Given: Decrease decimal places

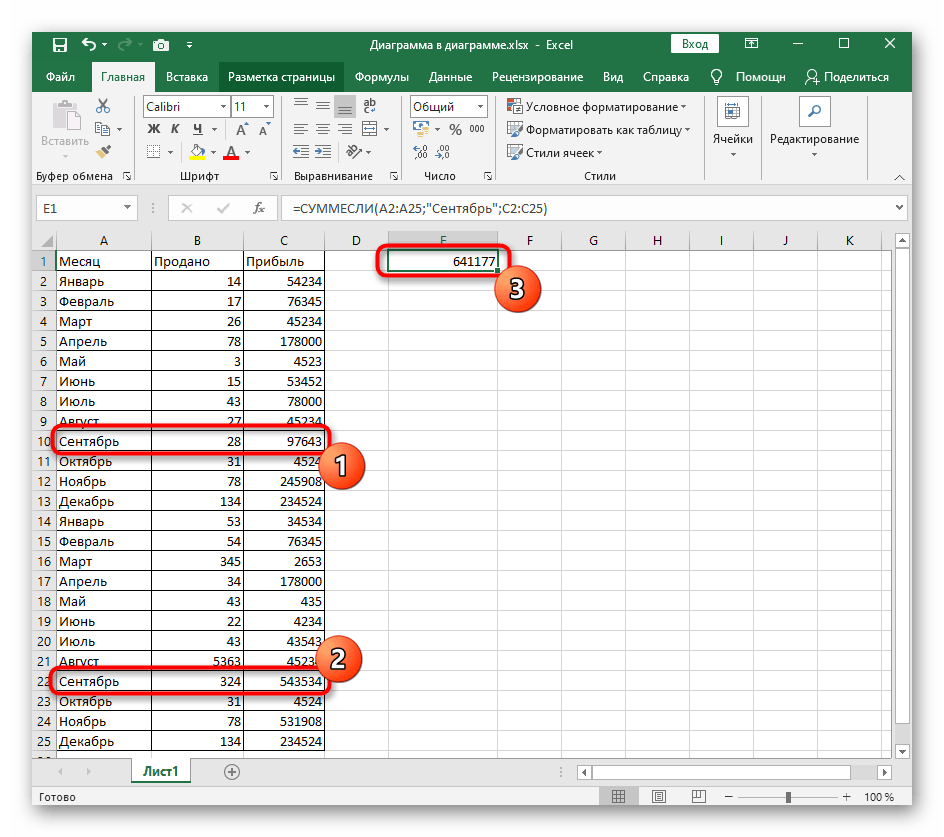Looking at the screenshot, I should [442, 152].
